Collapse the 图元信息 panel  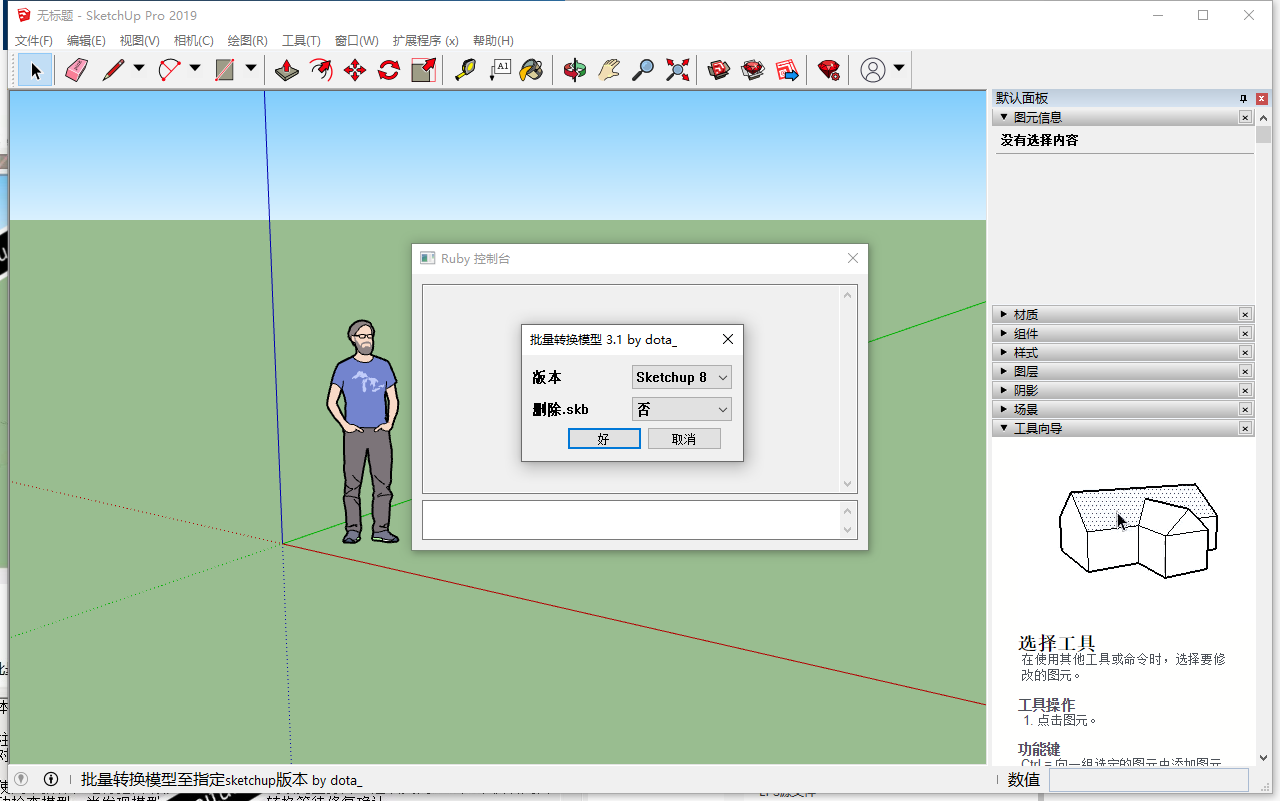[x=1004, y=117]
